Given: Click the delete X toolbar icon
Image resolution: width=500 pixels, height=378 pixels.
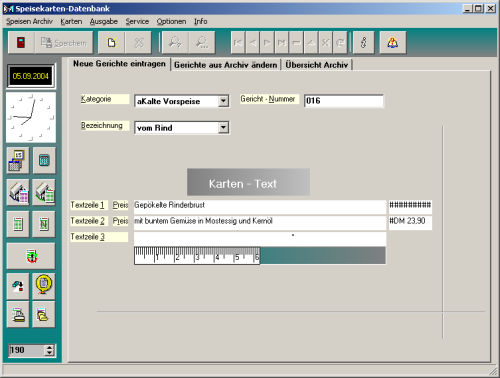Looking at the screenshot, I should 138,43.
